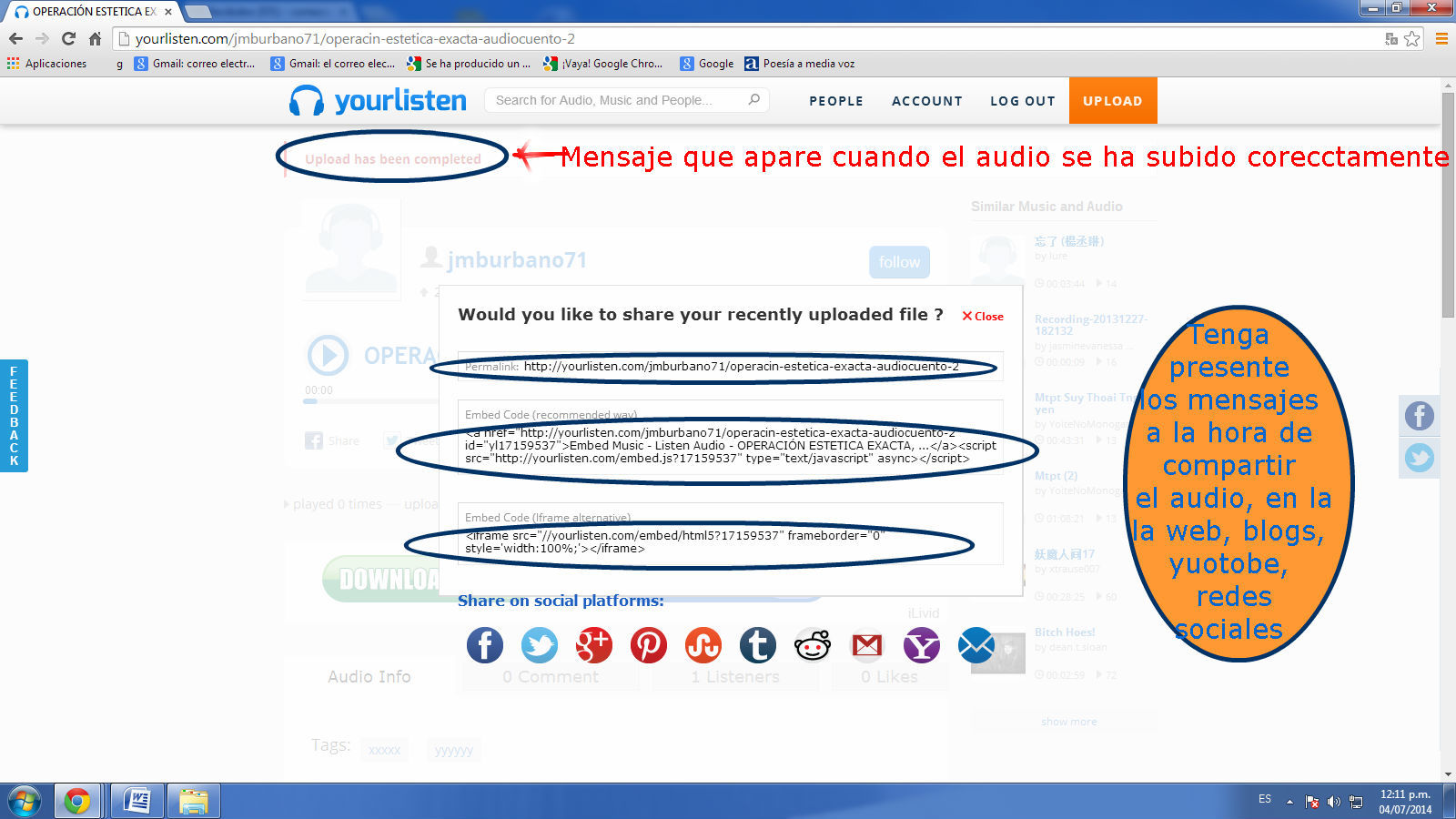Image resolution: width=1456 pixels, height=819 pixels.
Task: Share upload on Reddit
Action: [x=813, y=645]
